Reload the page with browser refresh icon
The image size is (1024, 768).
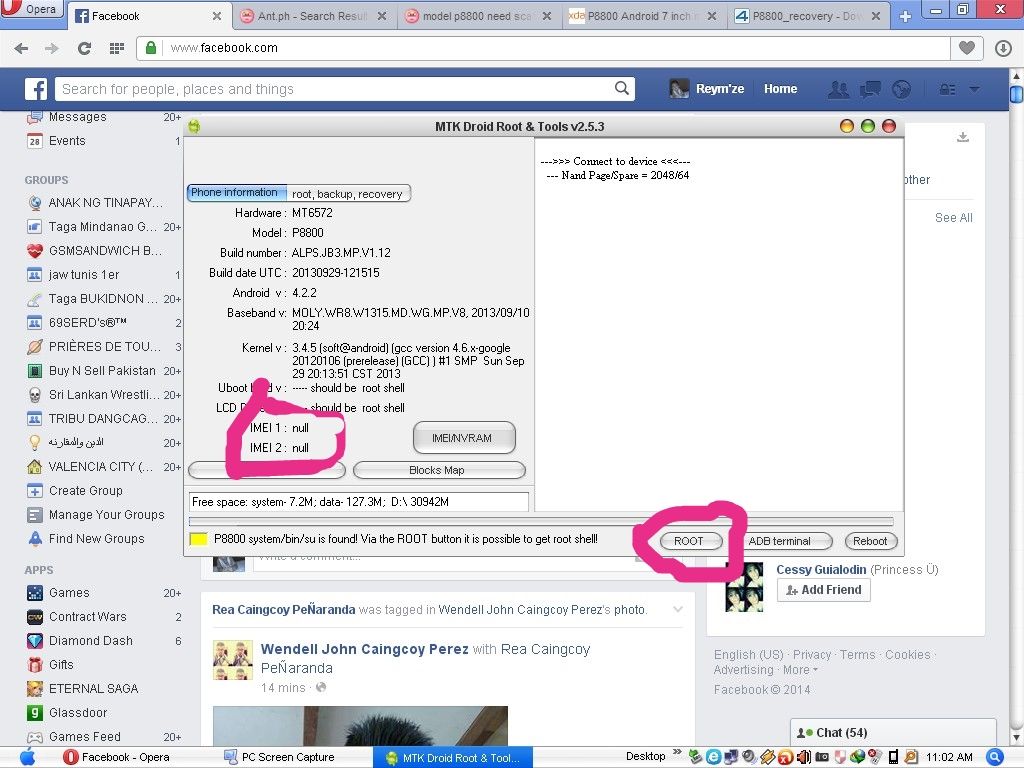pos(84,48)
